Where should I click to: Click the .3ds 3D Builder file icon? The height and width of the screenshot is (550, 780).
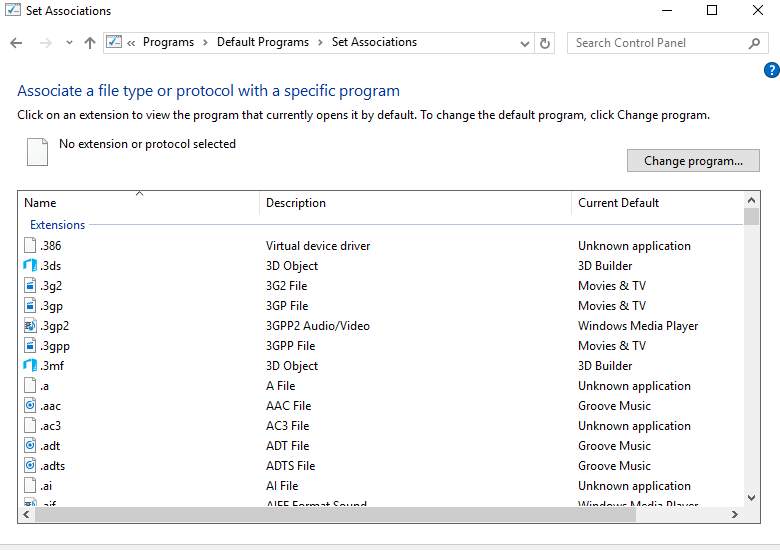30,266
